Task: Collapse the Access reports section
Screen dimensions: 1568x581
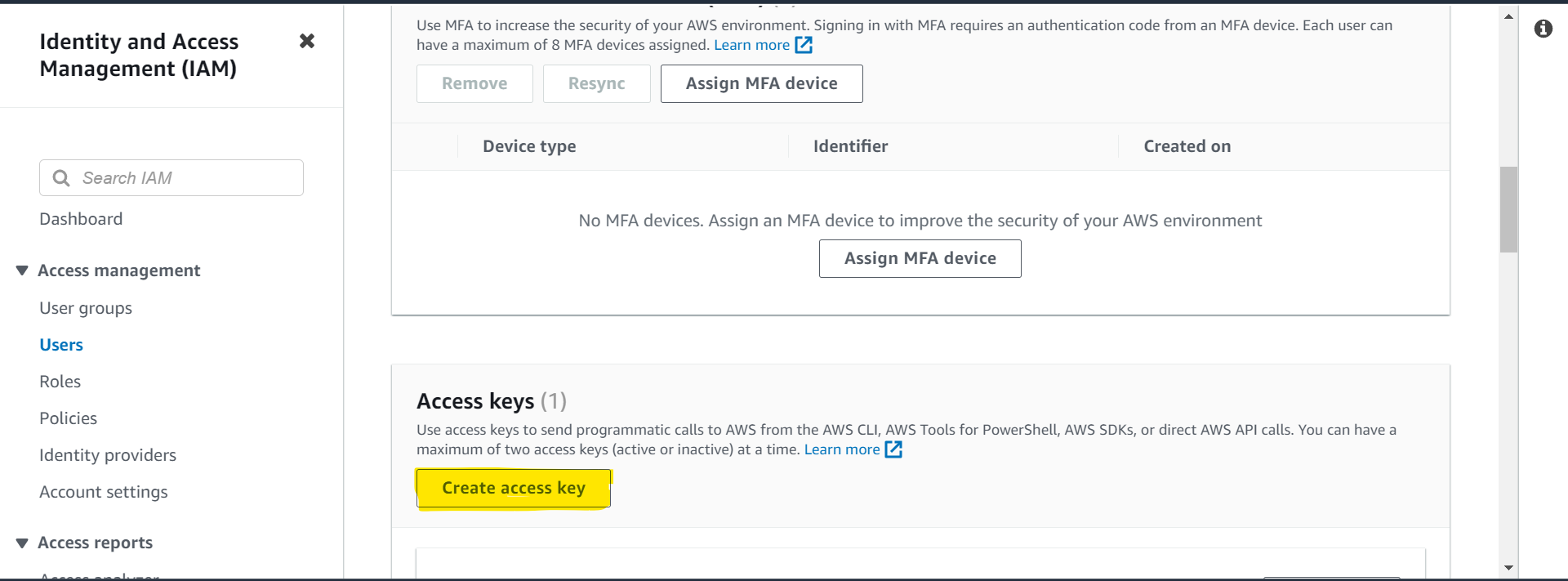Action: pos(22,543)
